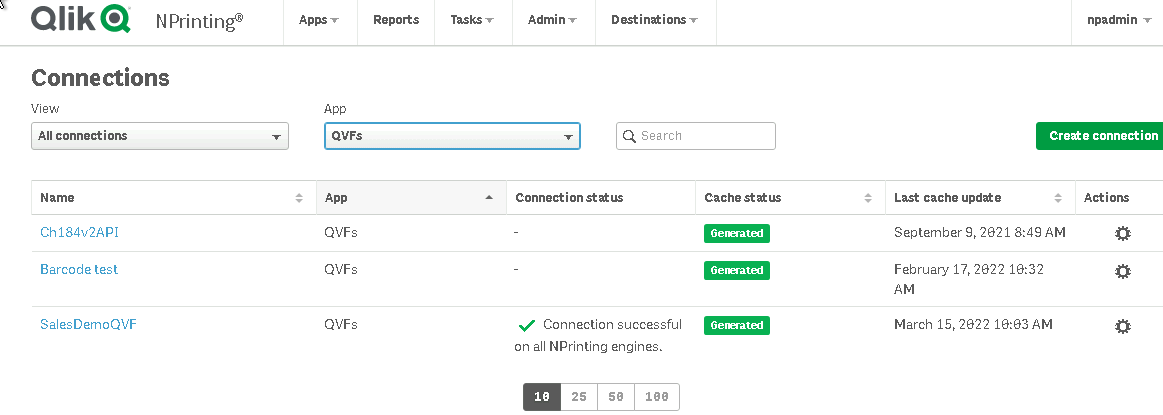Screen dimensions: 1163x415
Task: Click the Search input field
Action: 696,136
